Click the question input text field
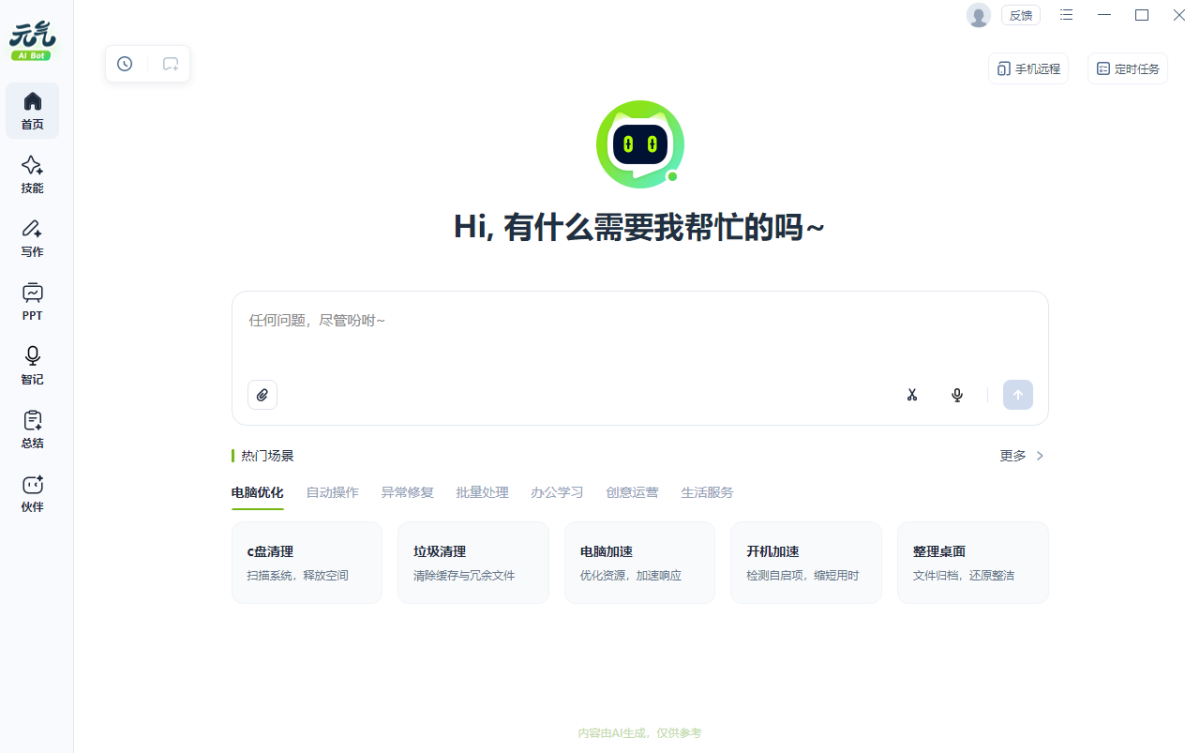This screenshot has width=1200, height=753. point(640,334)
